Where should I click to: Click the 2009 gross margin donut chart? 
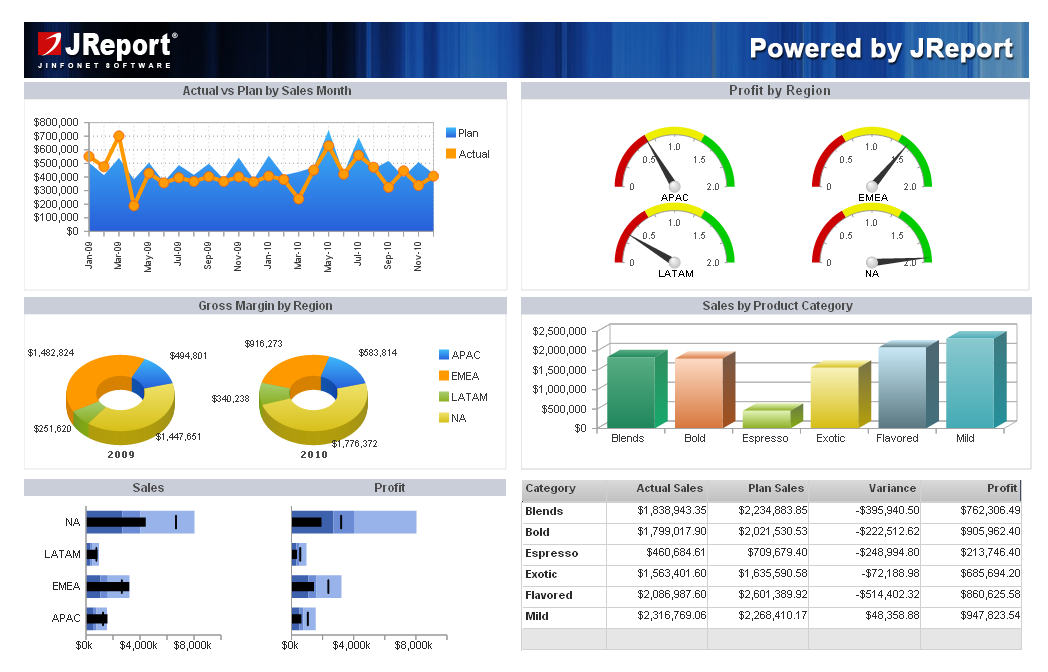120,399
